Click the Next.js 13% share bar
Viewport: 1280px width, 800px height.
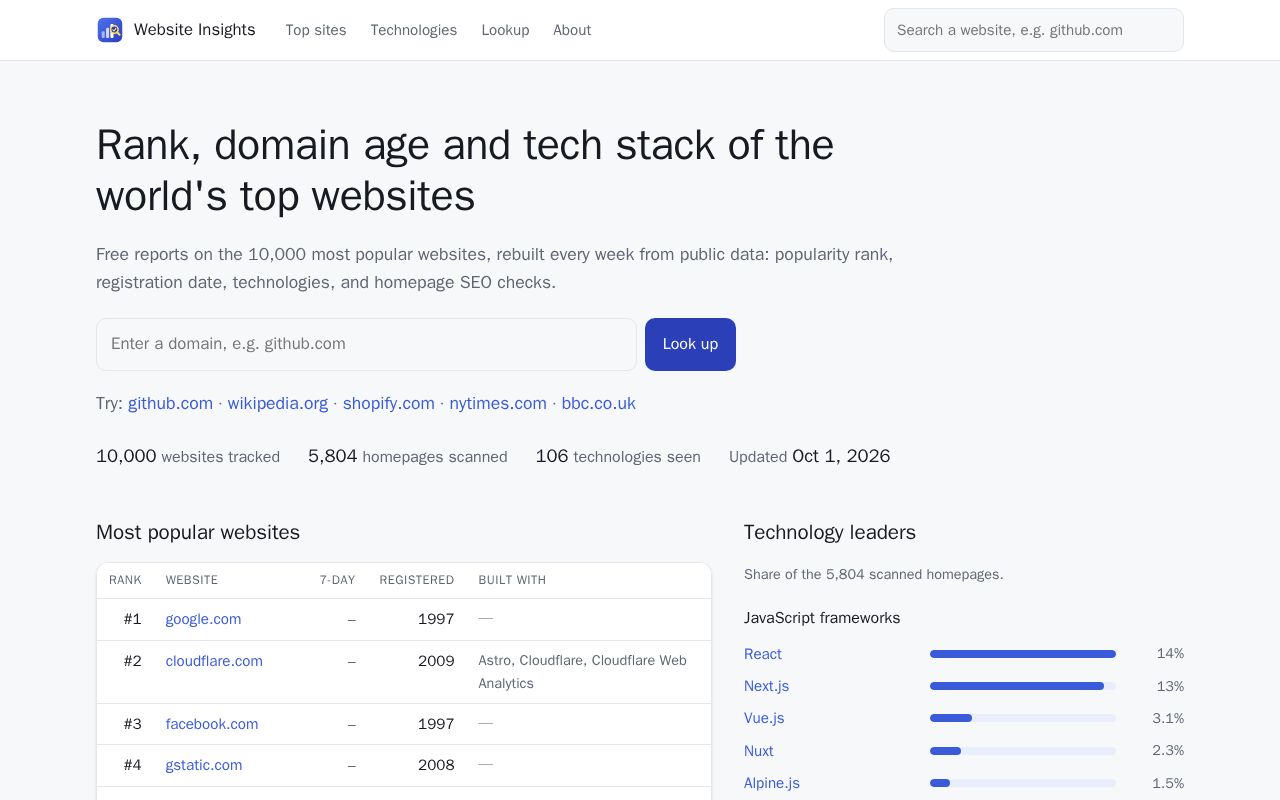click(x=1023, y=686)
